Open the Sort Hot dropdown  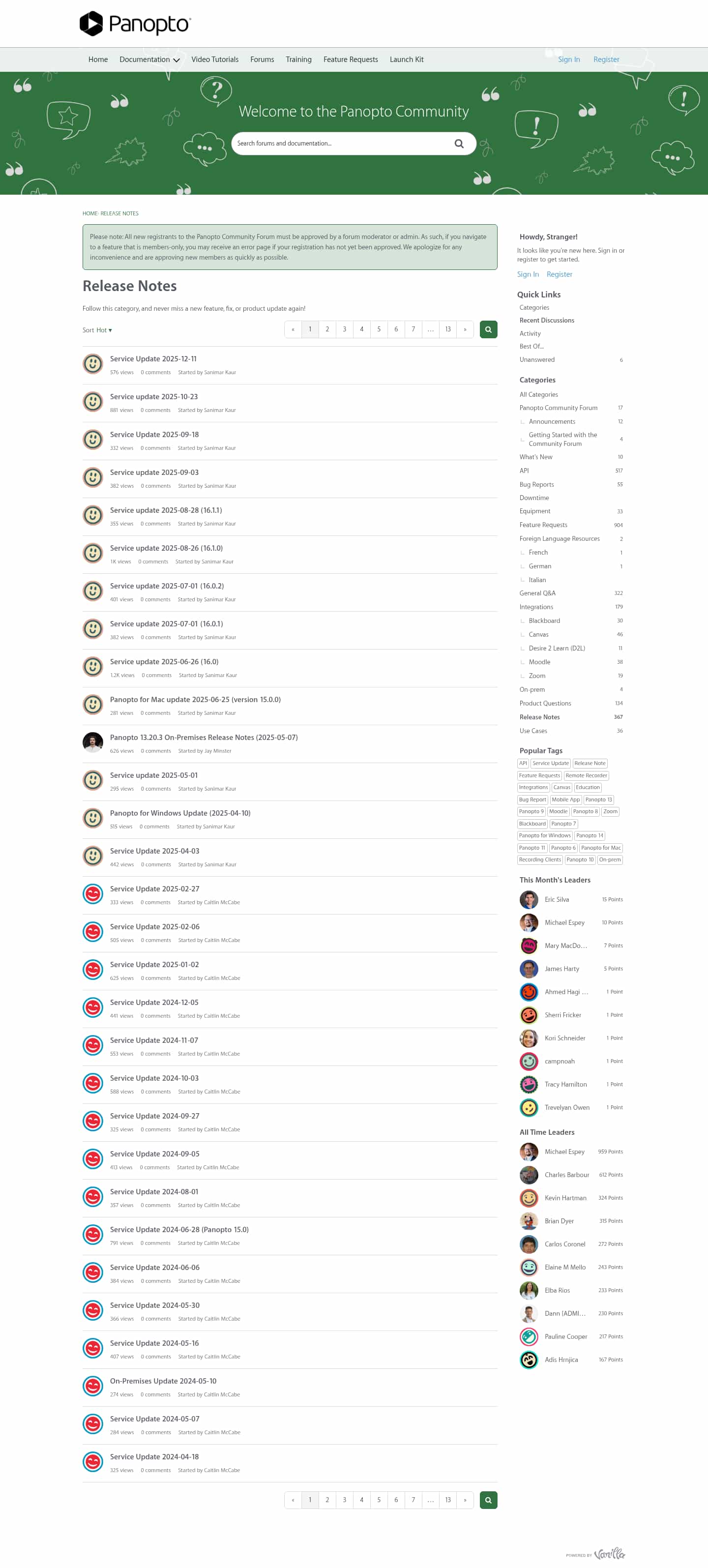pos(97,330)
